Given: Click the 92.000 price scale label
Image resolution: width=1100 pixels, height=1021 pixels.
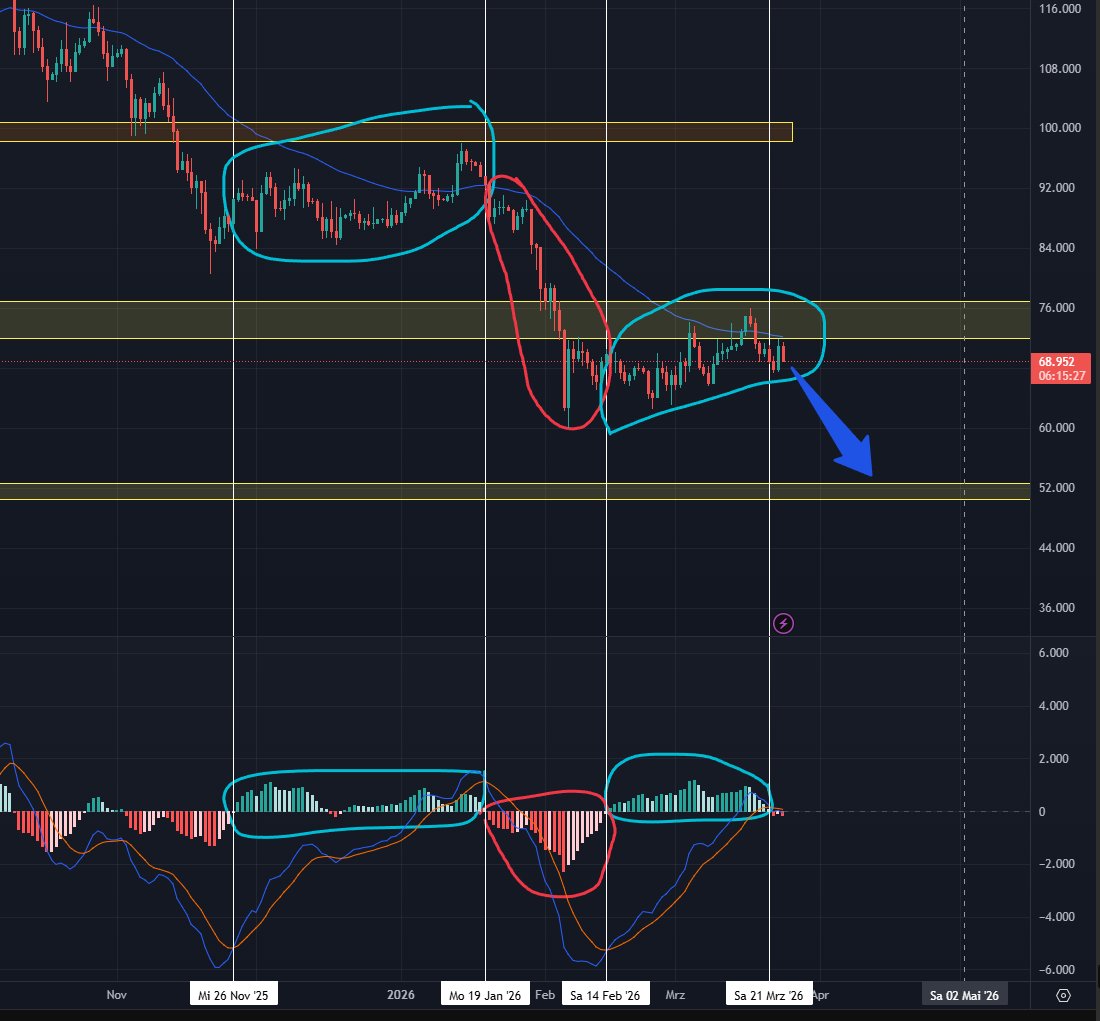Looking at the screenshot, I should click(x=1057, y=187).
